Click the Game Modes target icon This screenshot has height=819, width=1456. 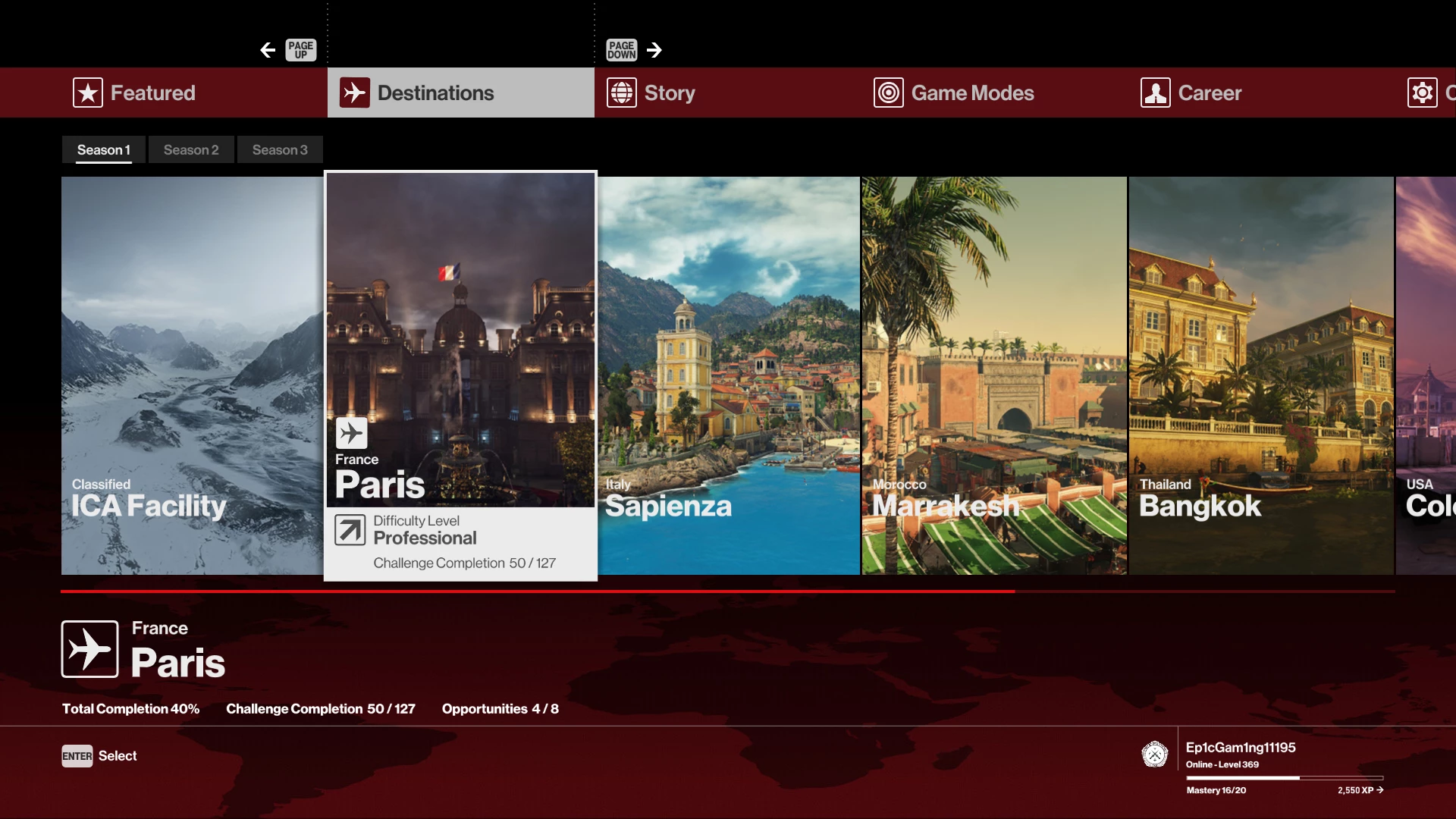pyautogui.click(x=889, y=93)
